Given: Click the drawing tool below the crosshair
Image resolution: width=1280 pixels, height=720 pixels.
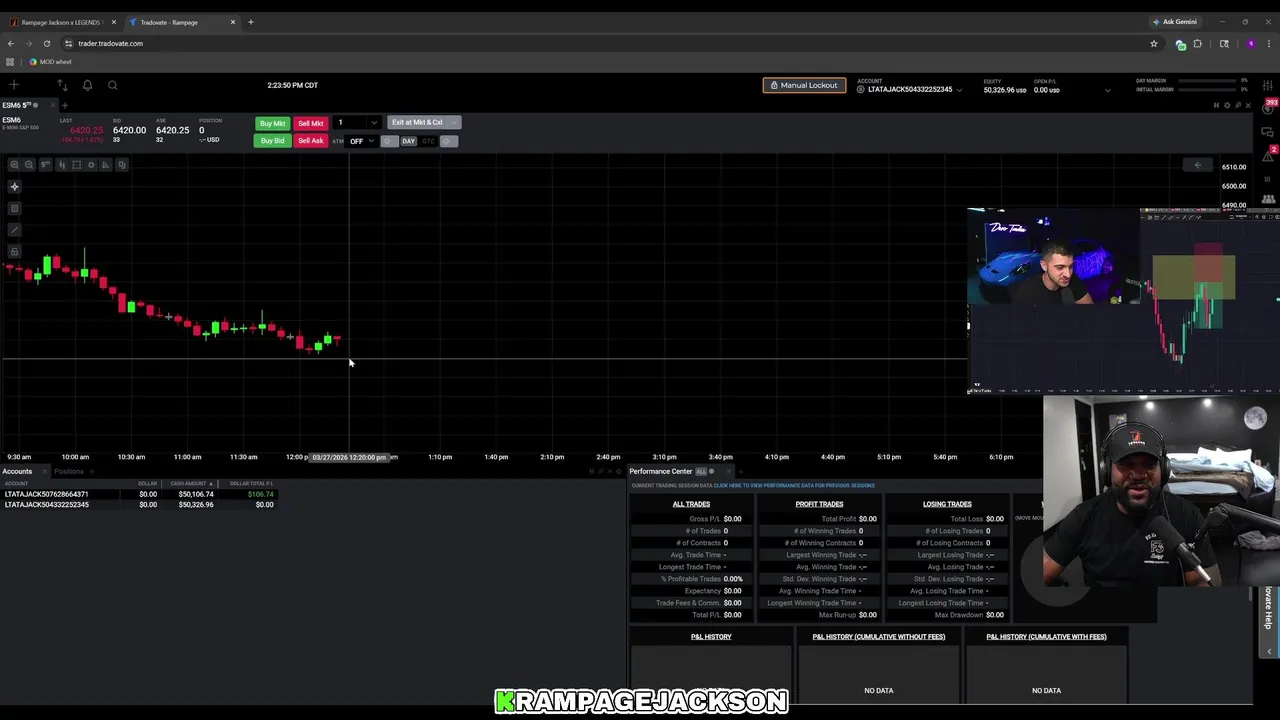Looking at the screenshot, I should 14,208.
